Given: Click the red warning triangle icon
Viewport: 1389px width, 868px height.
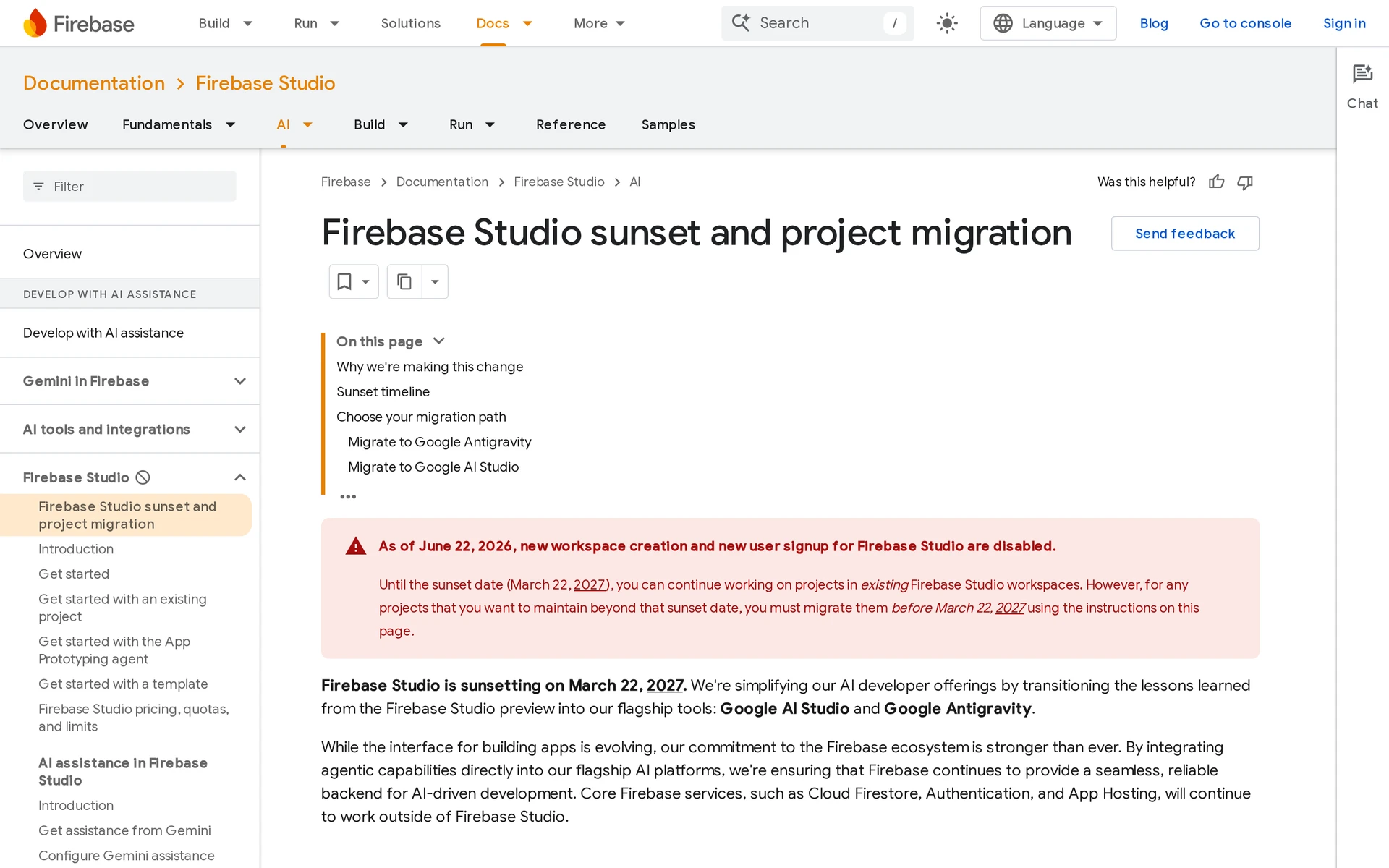Looking at the screenshot, I should click(x=356, y=546).
